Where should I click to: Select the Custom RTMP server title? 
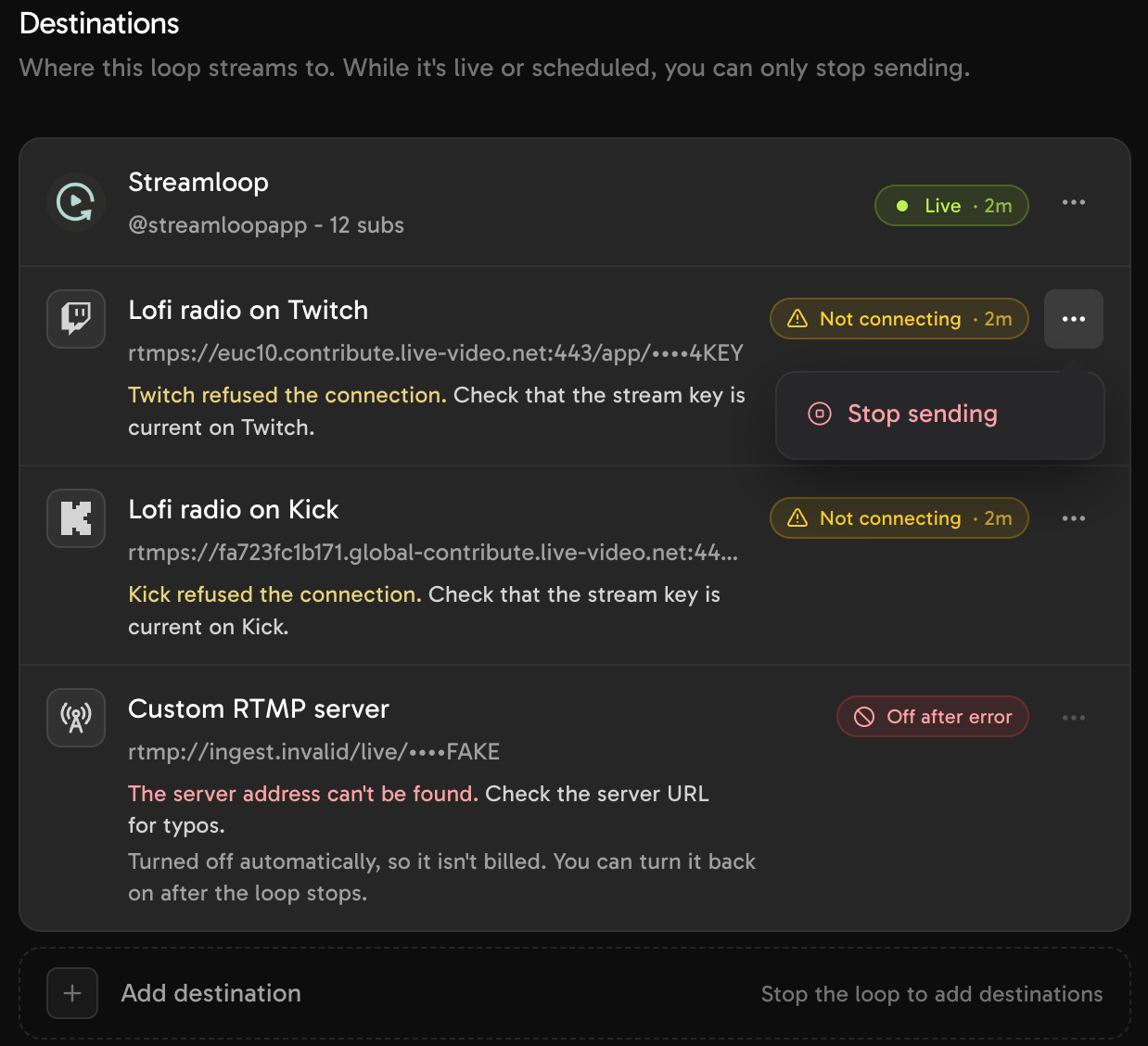coord(259,709)
